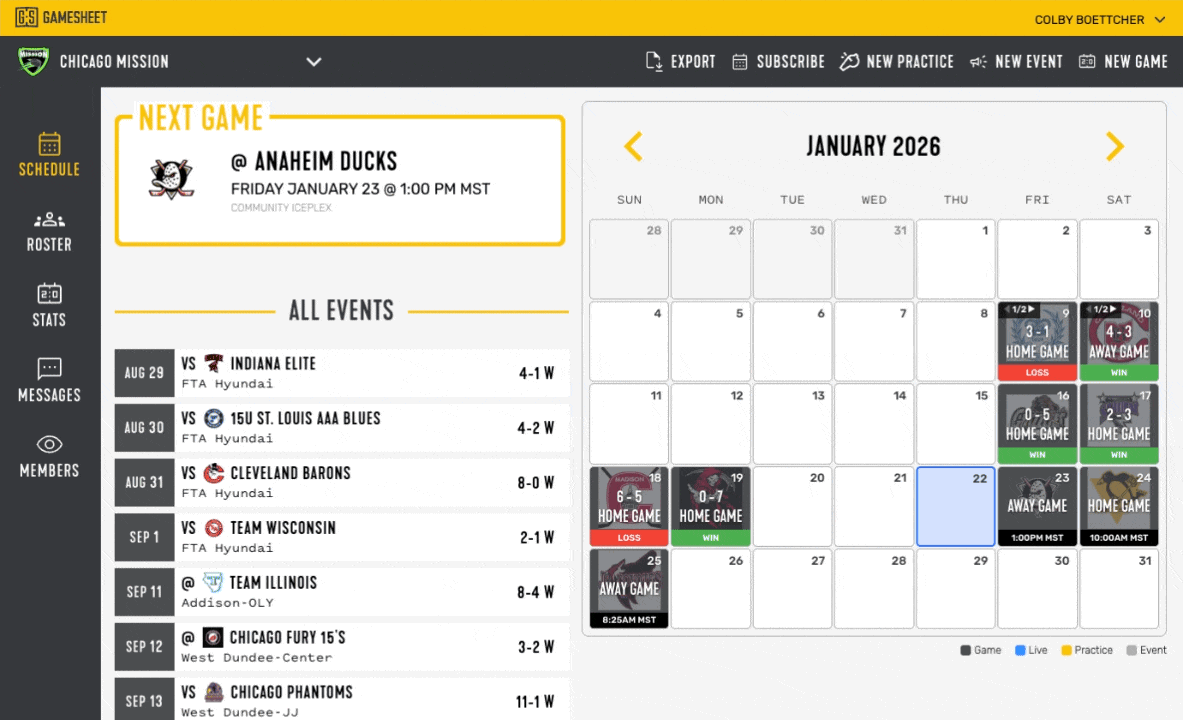1183x720 pixels.
Task: Select the Schedule sidebar label
Action: click(50, 170)
